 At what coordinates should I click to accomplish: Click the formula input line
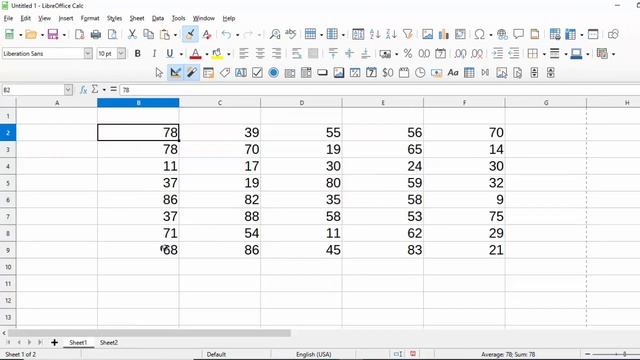[380, 90]
